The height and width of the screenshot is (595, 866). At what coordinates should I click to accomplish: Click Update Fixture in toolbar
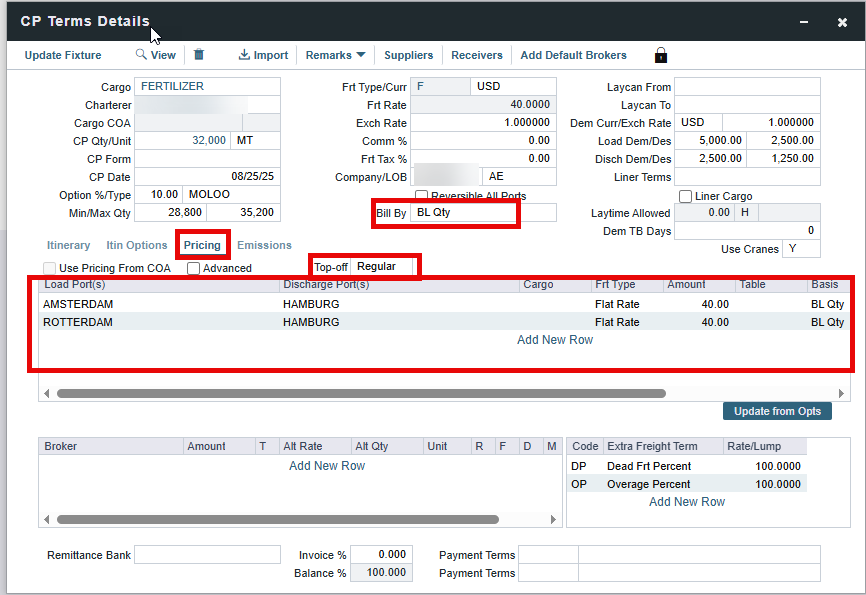63,55
